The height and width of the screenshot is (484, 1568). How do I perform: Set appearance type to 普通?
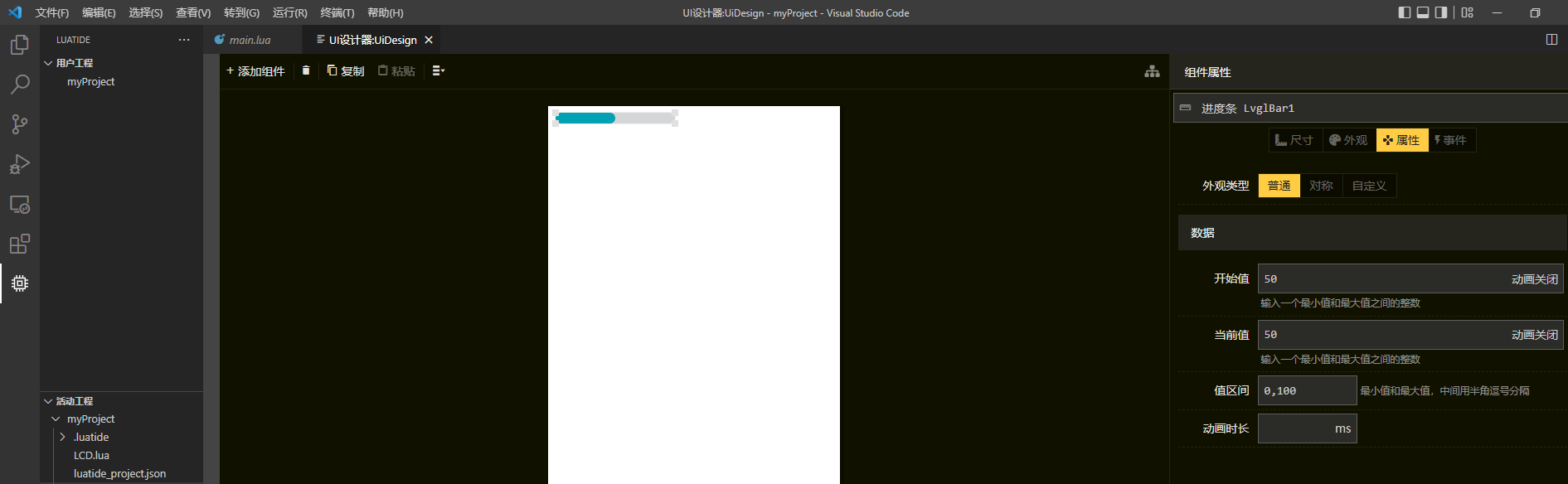1279,186
